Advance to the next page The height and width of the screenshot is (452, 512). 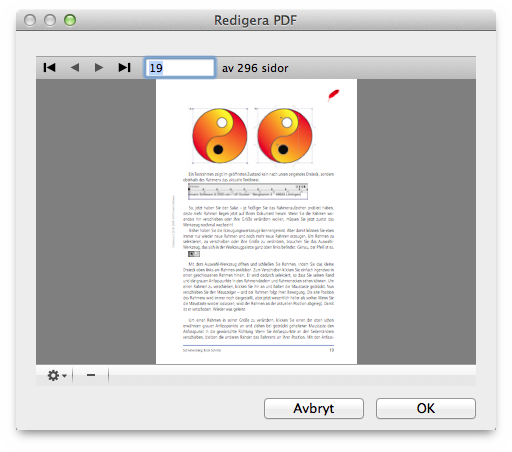[x=99, y=68]
